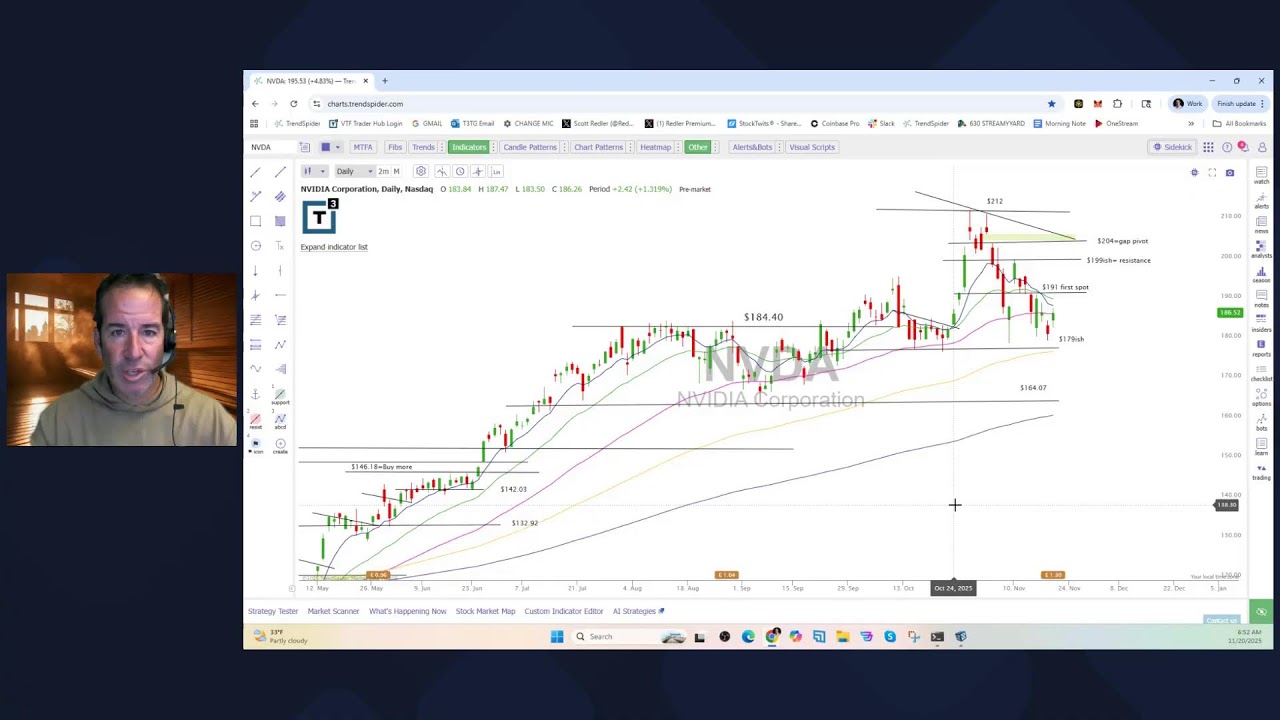Viewport: 1280px width, 720px height.
Task: Choose the sine wave drawing tool
Action: coord(255,369)
